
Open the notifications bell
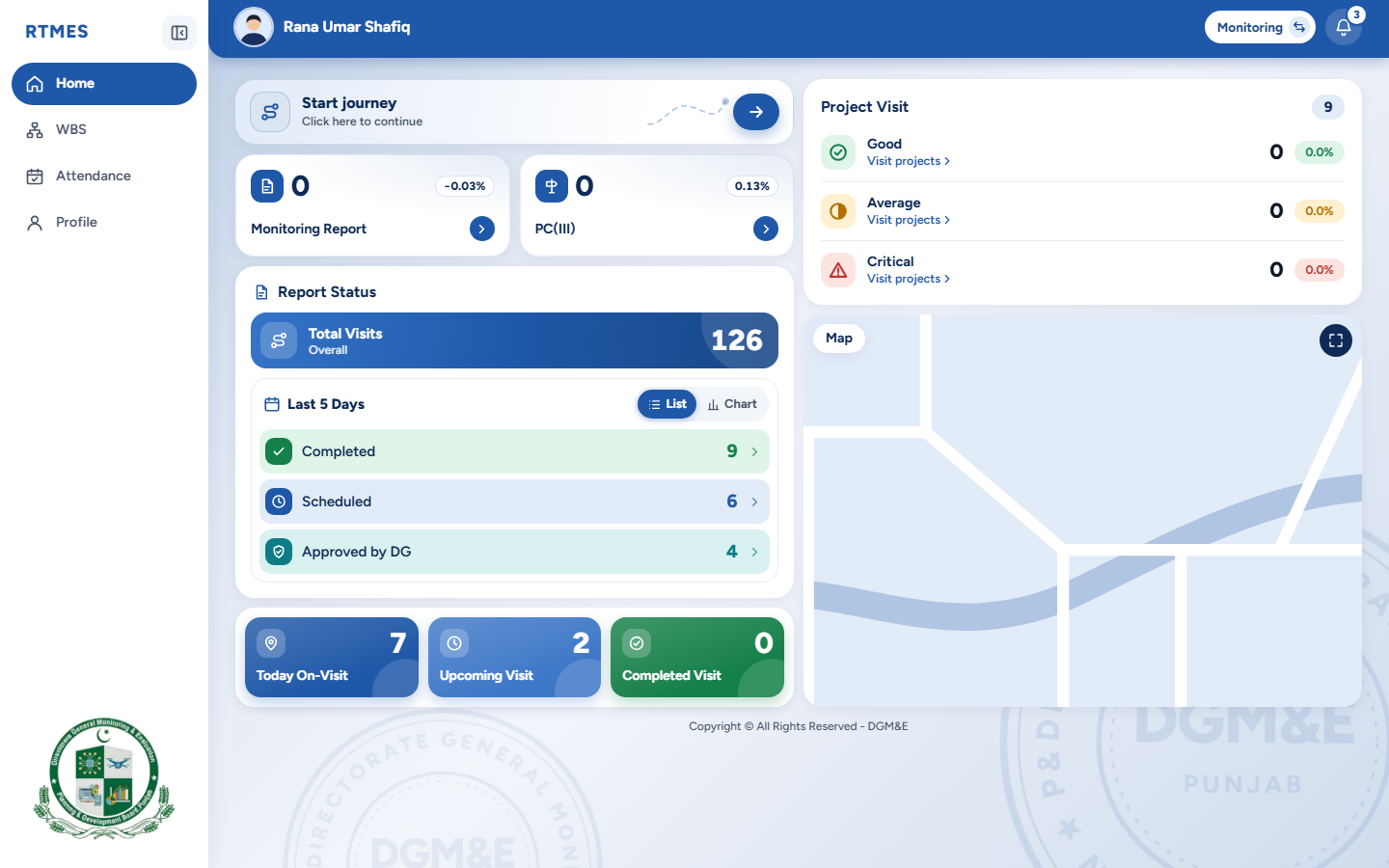click(1343, 27)
